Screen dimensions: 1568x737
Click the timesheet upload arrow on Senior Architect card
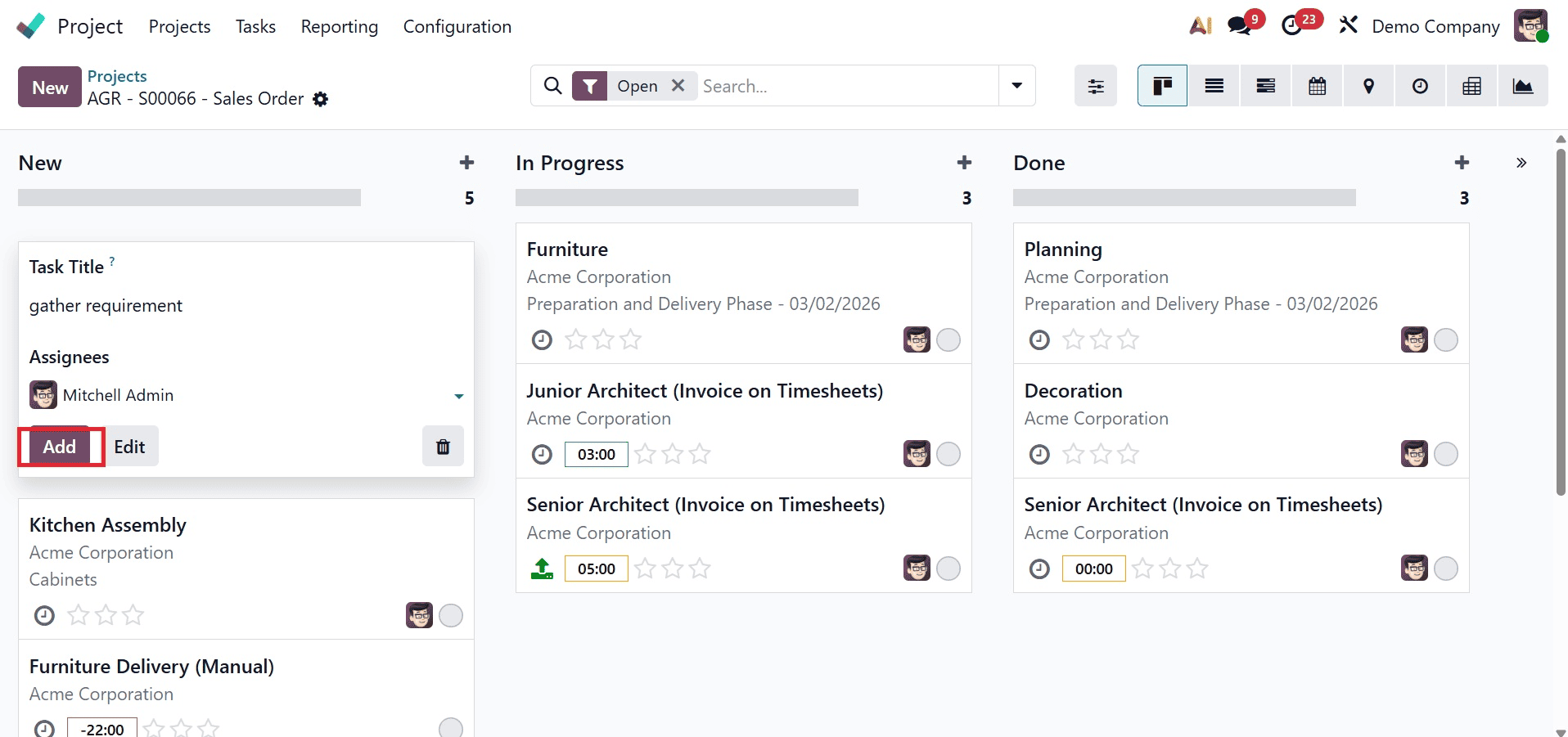pyautogui.click(x=542, y=568)
